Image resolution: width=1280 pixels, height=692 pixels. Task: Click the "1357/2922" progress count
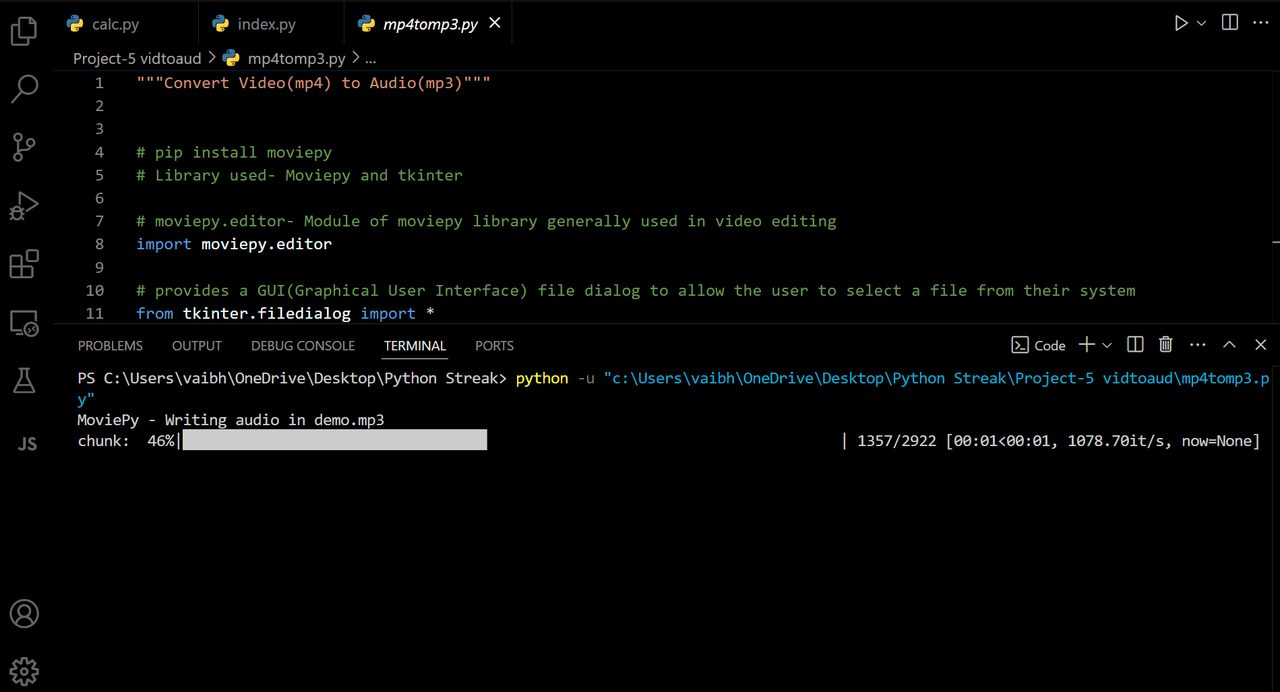click(897, 441)
